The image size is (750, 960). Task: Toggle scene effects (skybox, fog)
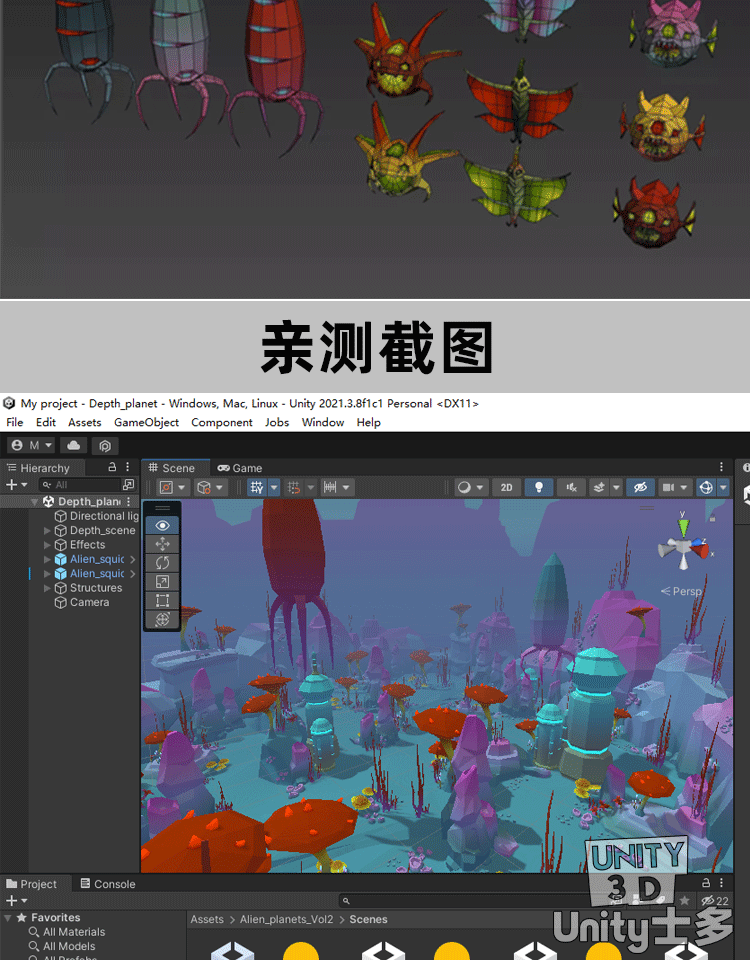point(599,487)
